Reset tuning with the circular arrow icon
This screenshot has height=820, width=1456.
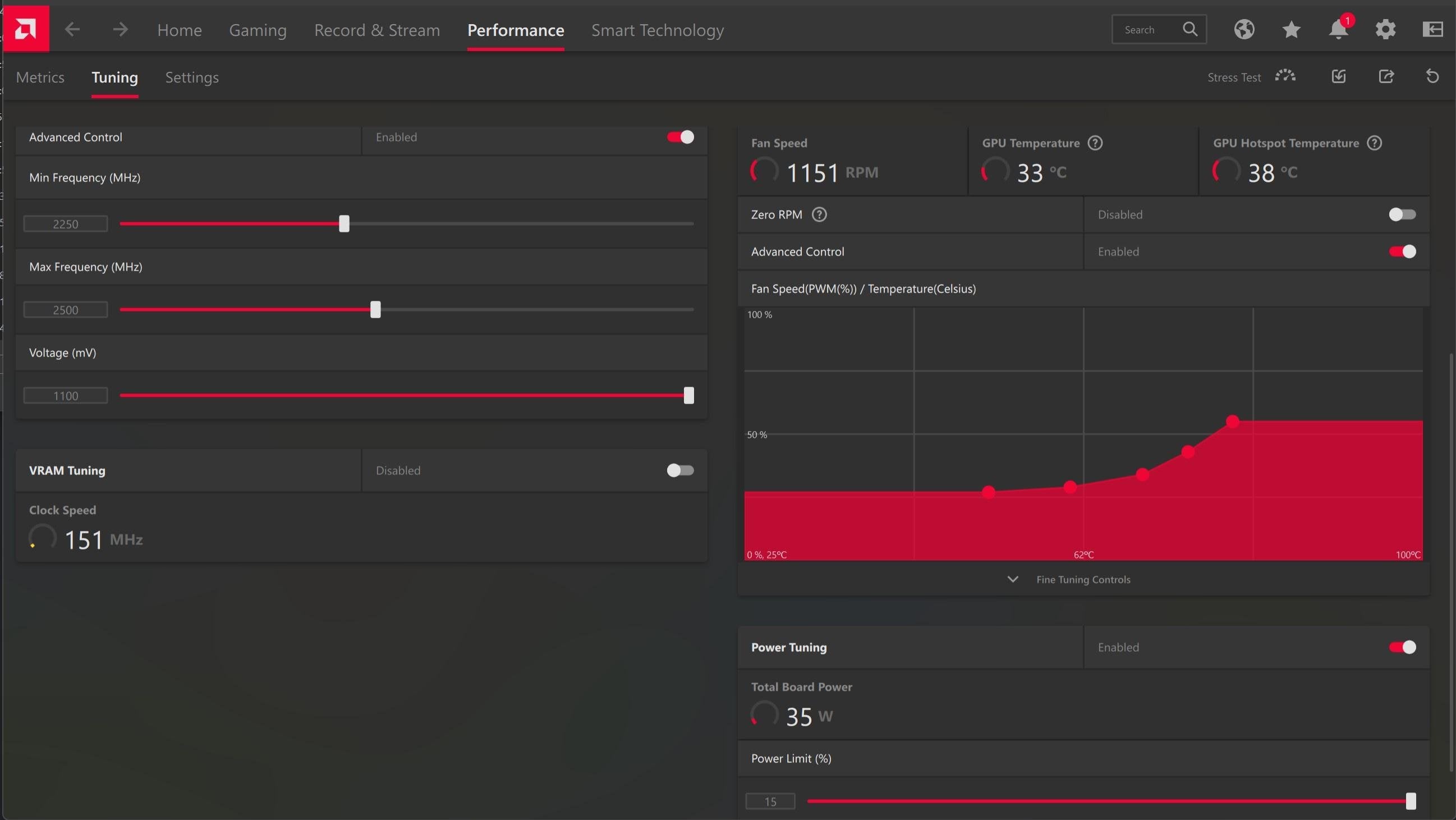tap(1432, 76)
